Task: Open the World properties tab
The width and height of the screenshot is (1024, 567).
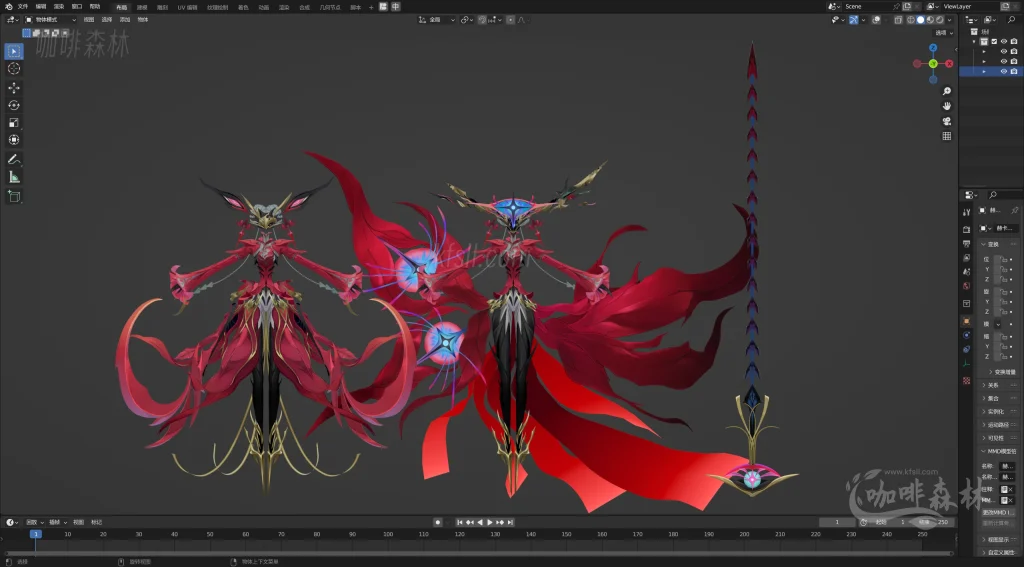Action: 967,285
